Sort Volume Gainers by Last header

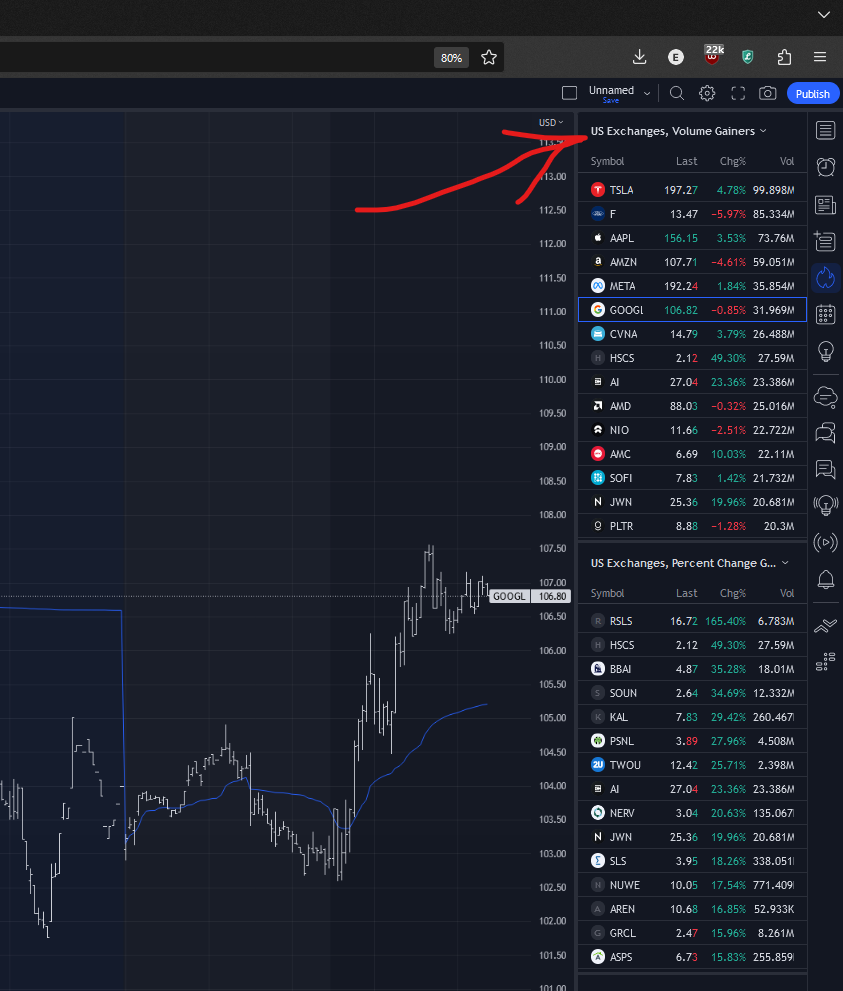point(686,161)
